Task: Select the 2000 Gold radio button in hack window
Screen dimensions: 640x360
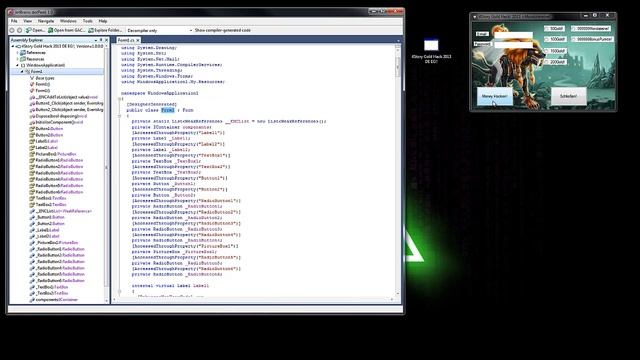Action: [x=556, y=62]
